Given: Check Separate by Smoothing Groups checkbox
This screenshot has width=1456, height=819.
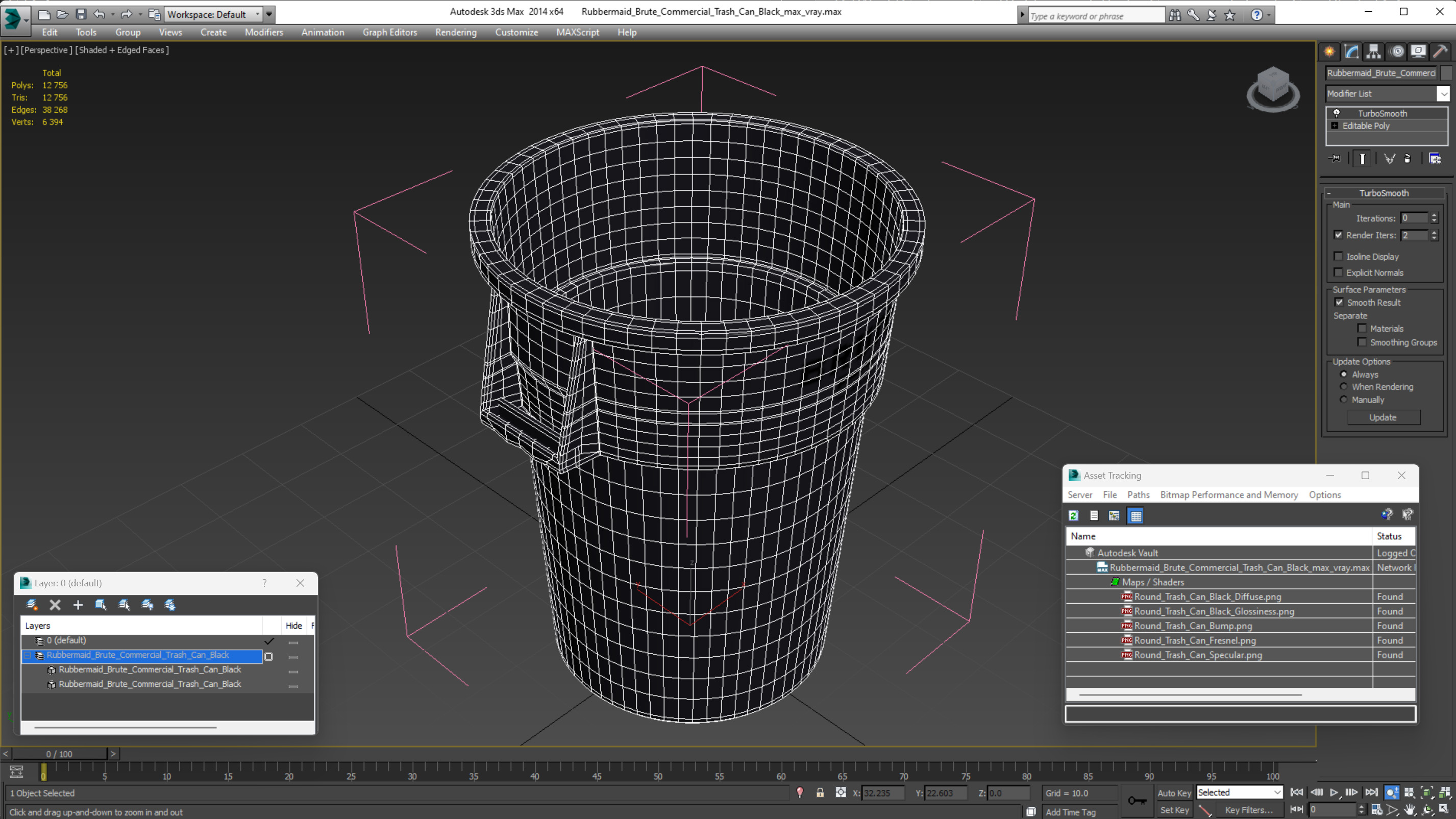Looking at the screenshot, I should point(1362,342).
